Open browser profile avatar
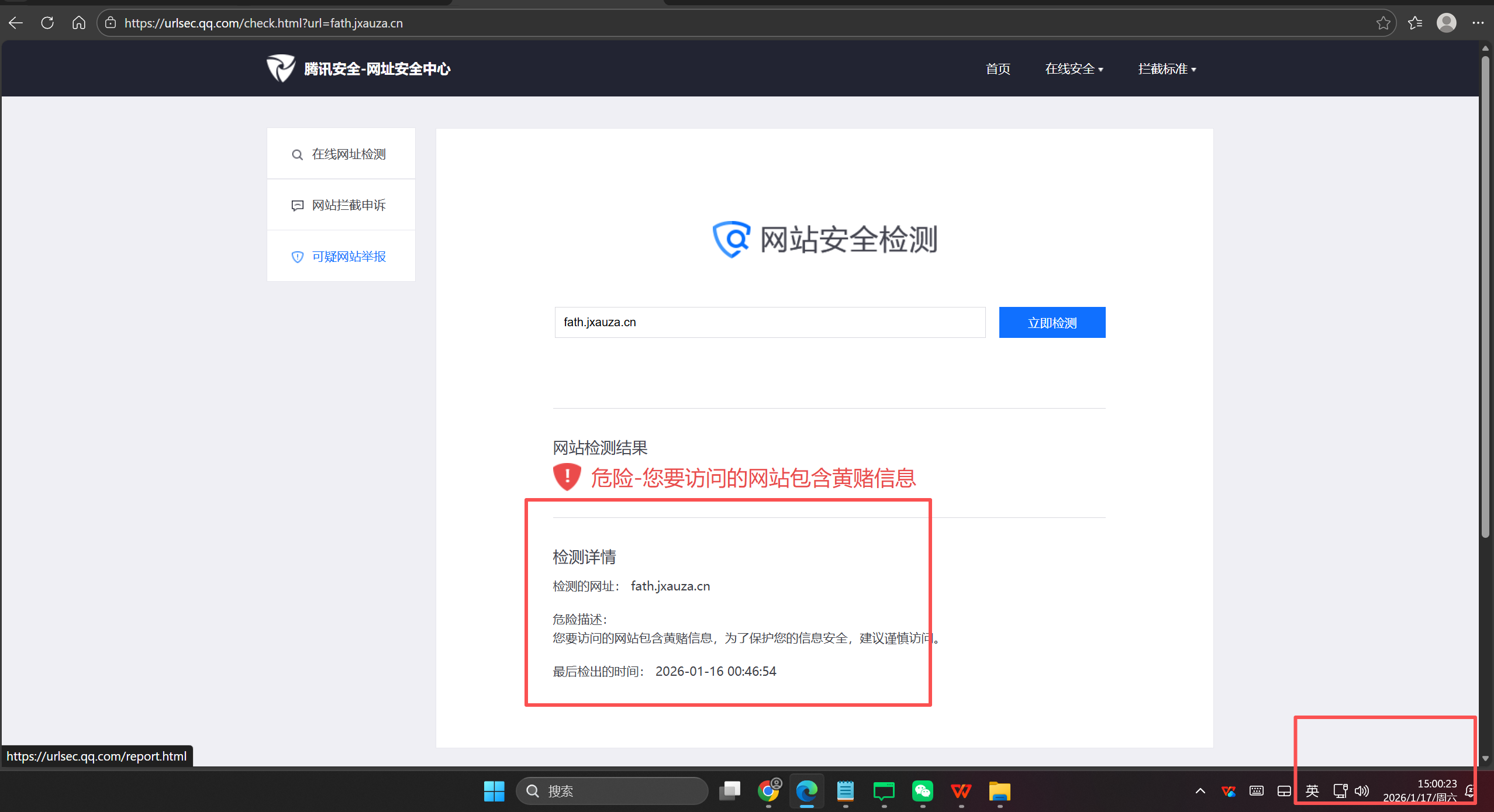Screen dimensions: 1494x812 [x=1446, y=23]
